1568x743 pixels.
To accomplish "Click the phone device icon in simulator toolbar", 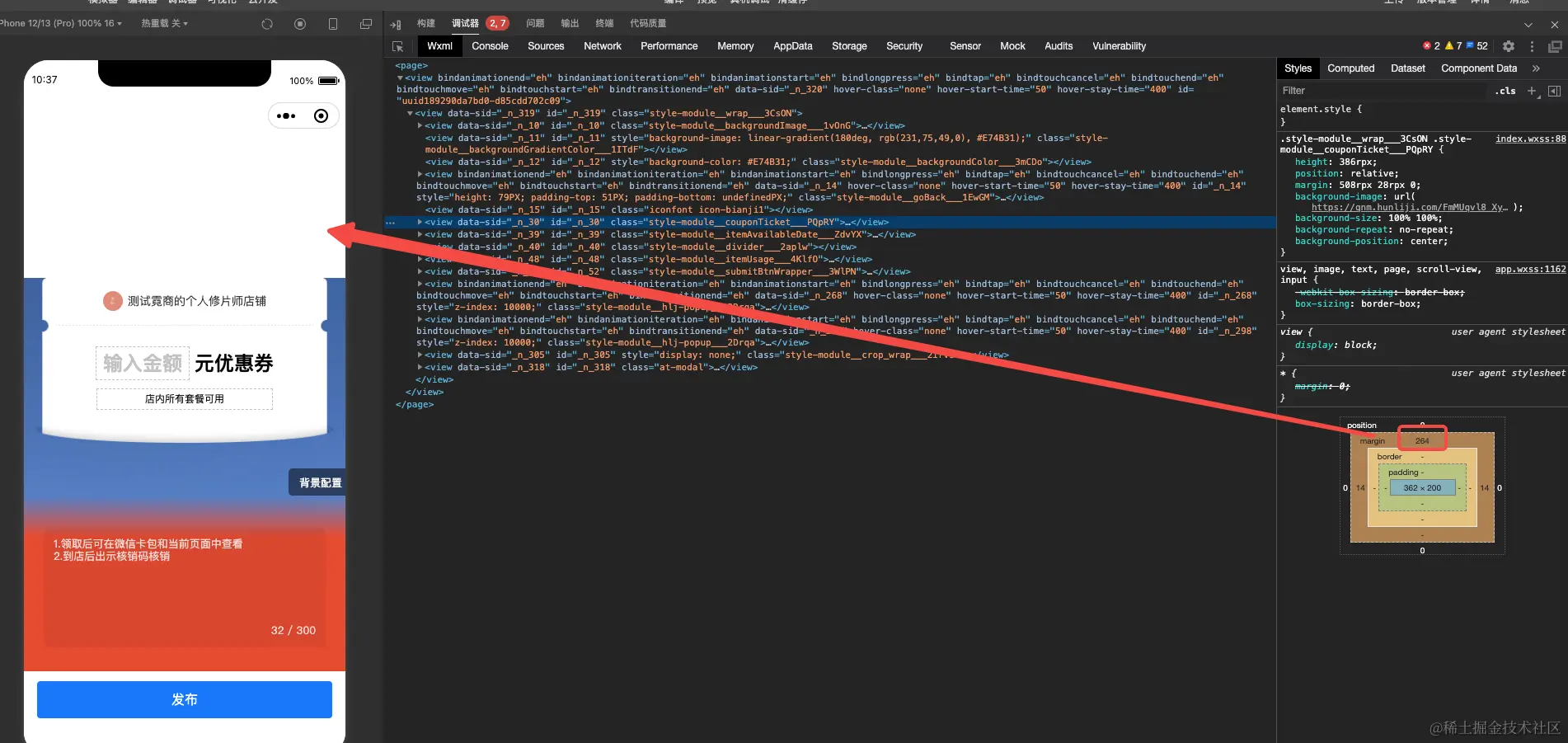I will [x=333, y=24].
